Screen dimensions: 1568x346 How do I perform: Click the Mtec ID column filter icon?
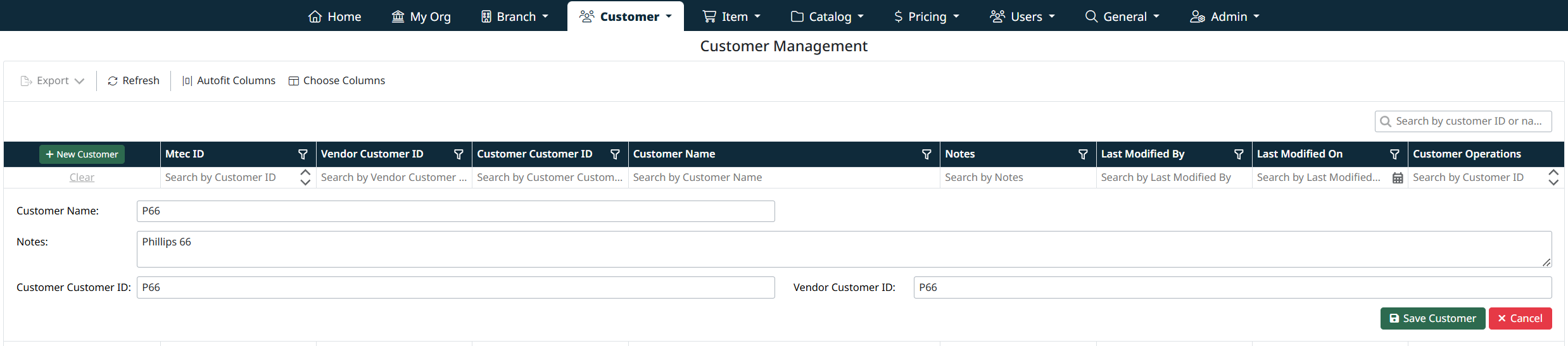point(303,154)
